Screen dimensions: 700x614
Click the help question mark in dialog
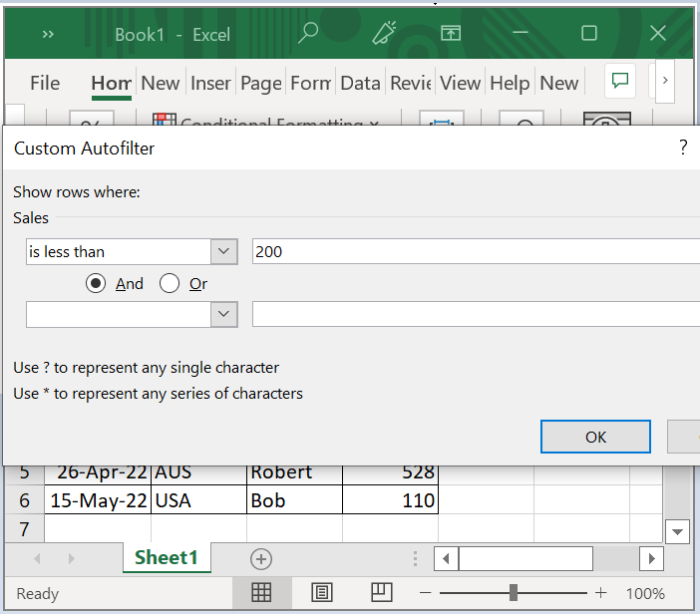pyautogui.click(x=683, y=148)
